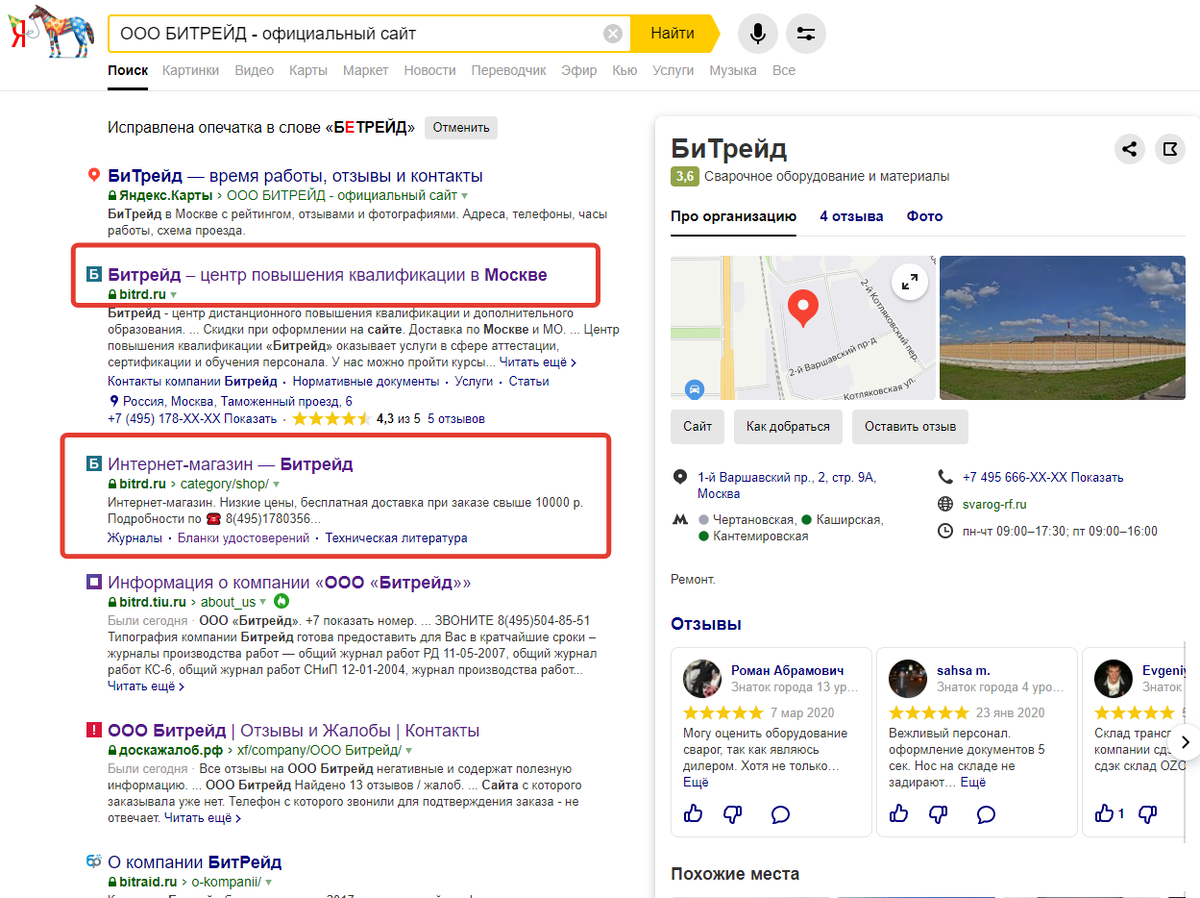Activate voice search microphone
Viewport: 1200px width, 898px height.
coord(758,34)
